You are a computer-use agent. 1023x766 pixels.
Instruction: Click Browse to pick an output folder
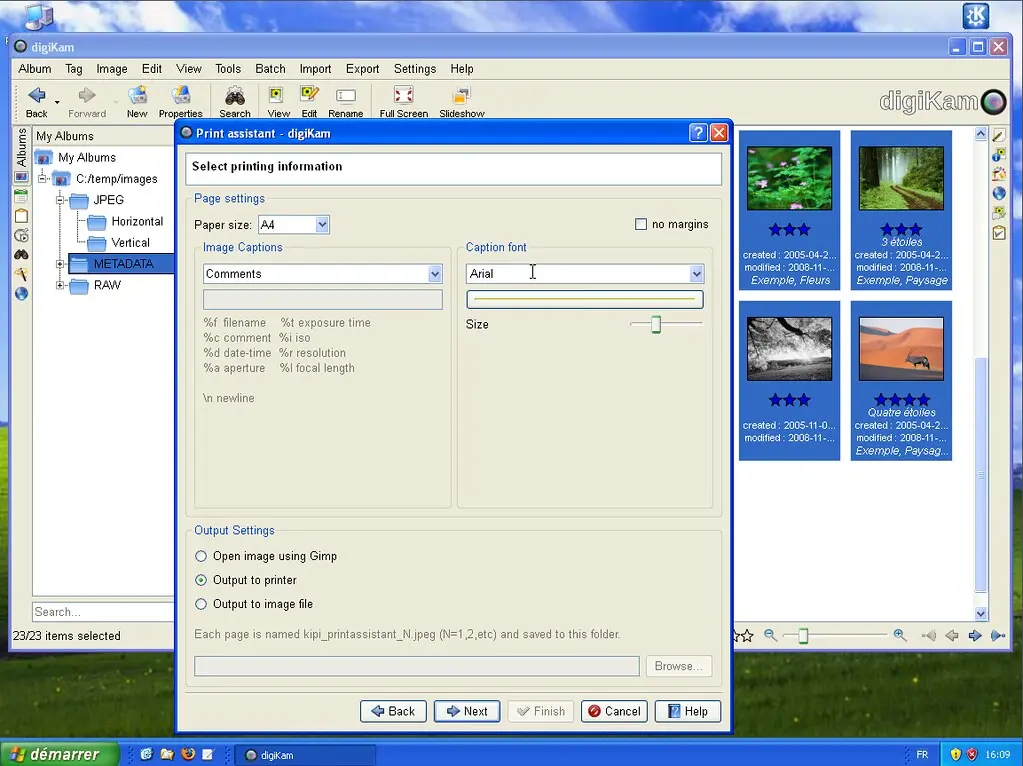tap(678, 665)
